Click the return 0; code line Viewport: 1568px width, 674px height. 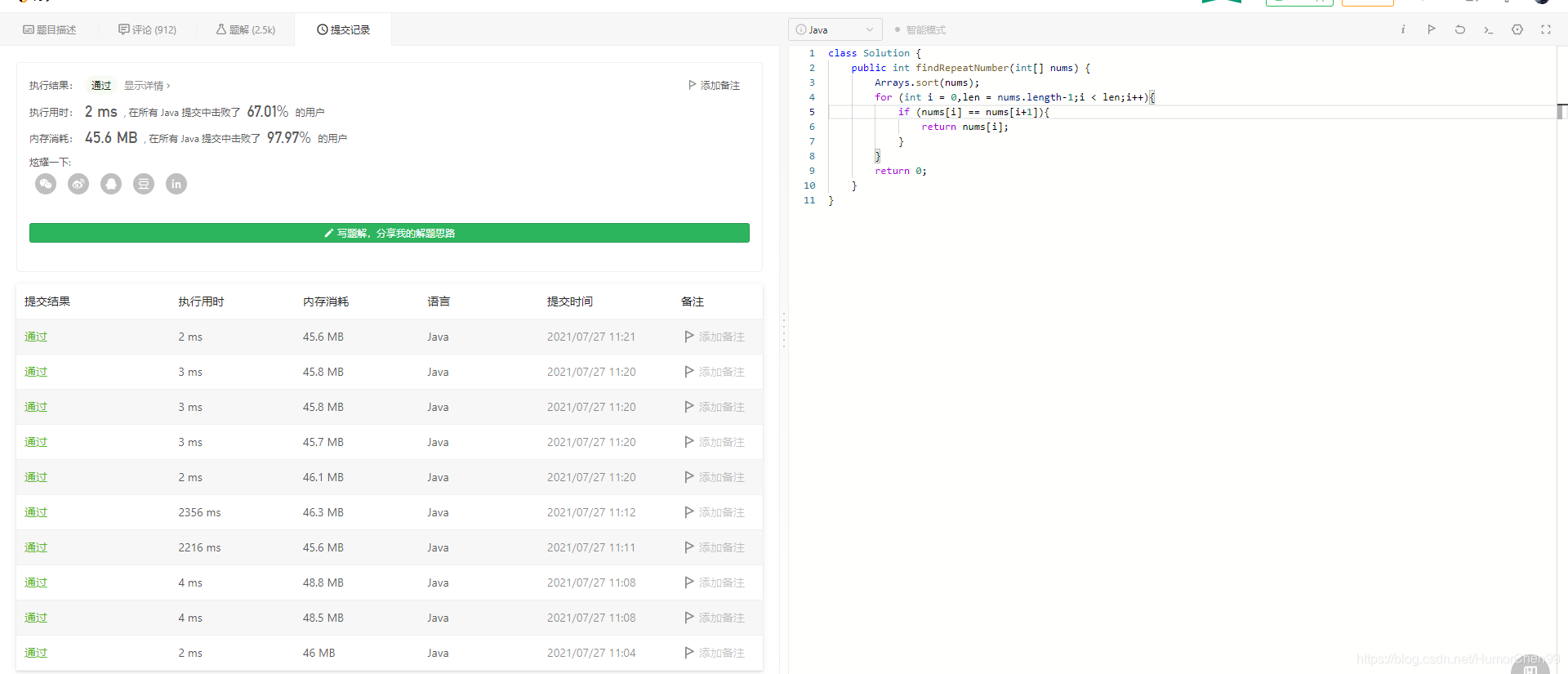click(x=901, y=171)
